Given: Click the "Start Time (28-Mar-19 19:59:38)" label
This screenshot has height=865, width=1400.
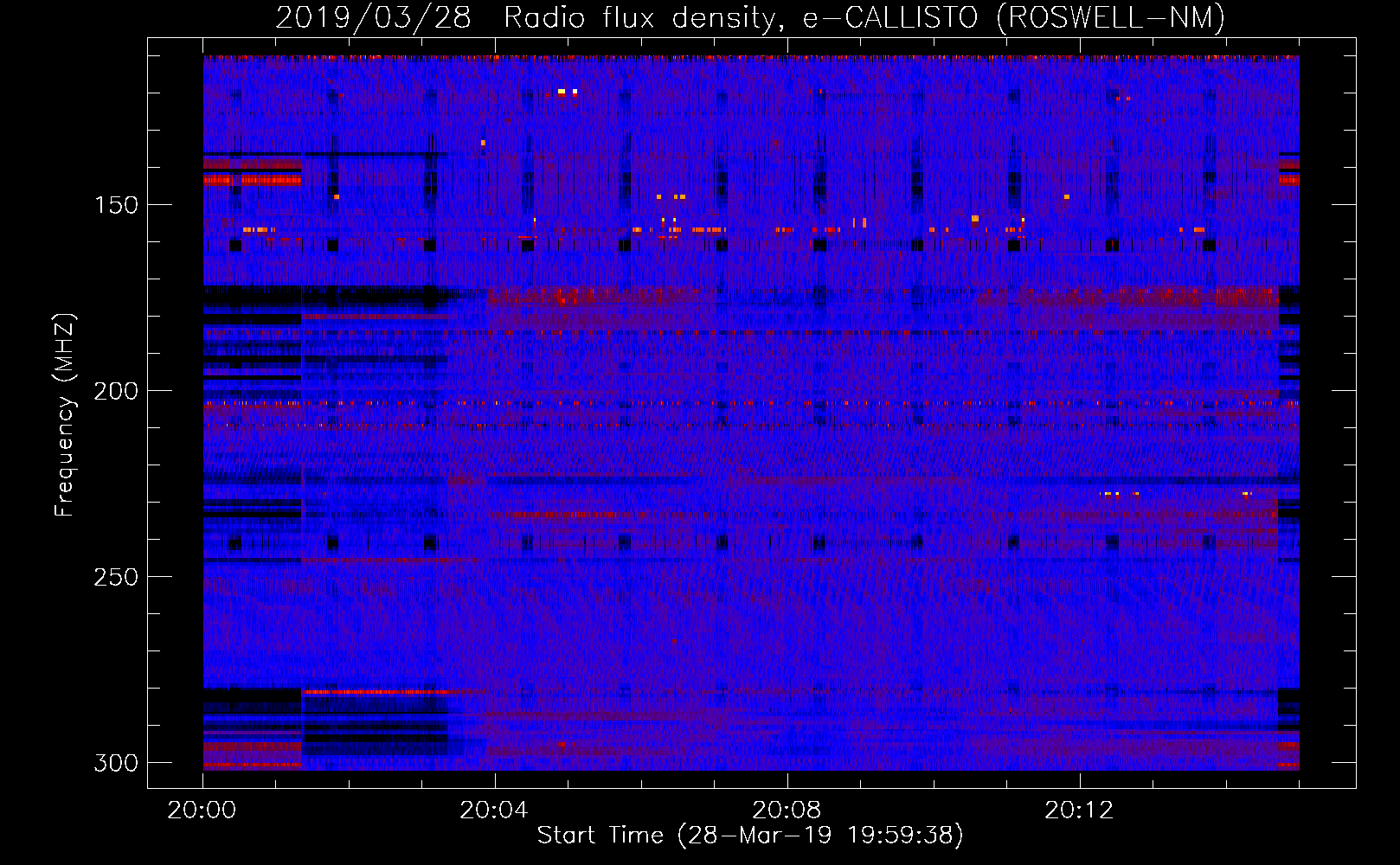Looking at the screenshot, I should [x=750, y=836].
